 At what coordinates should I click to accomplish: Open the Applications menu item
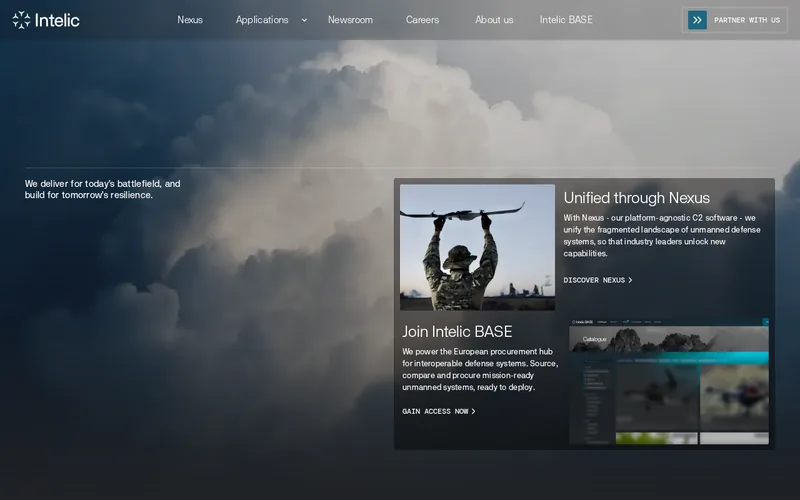262,20
